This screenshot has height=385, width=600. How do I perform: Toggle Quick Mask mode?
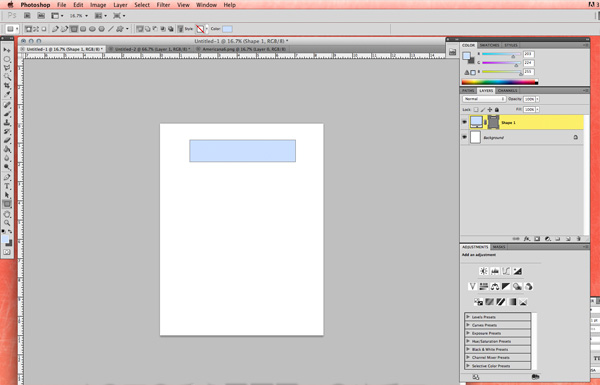(7, 252)
